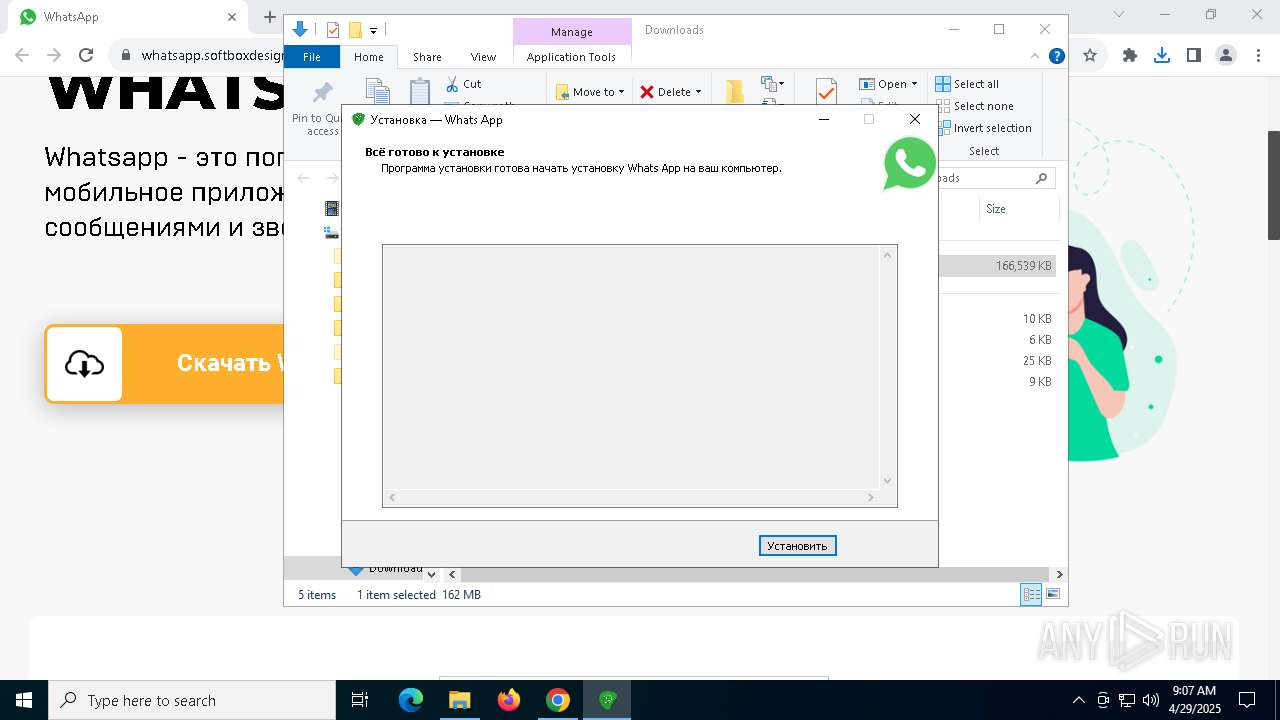Viewport: 1280px width, 720px height.
Task: Click Select none in Explorer ribbon
Action: click(x=974, y=106)
